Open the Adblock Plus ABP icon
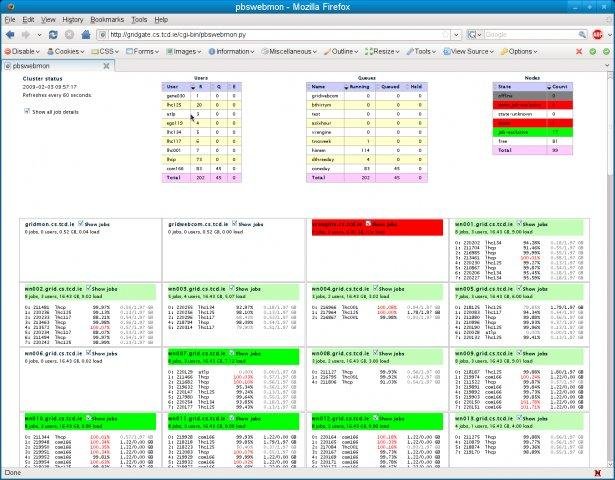Viewport: 615px width, 480px height. pyautogui.click(x=597, y=35)
